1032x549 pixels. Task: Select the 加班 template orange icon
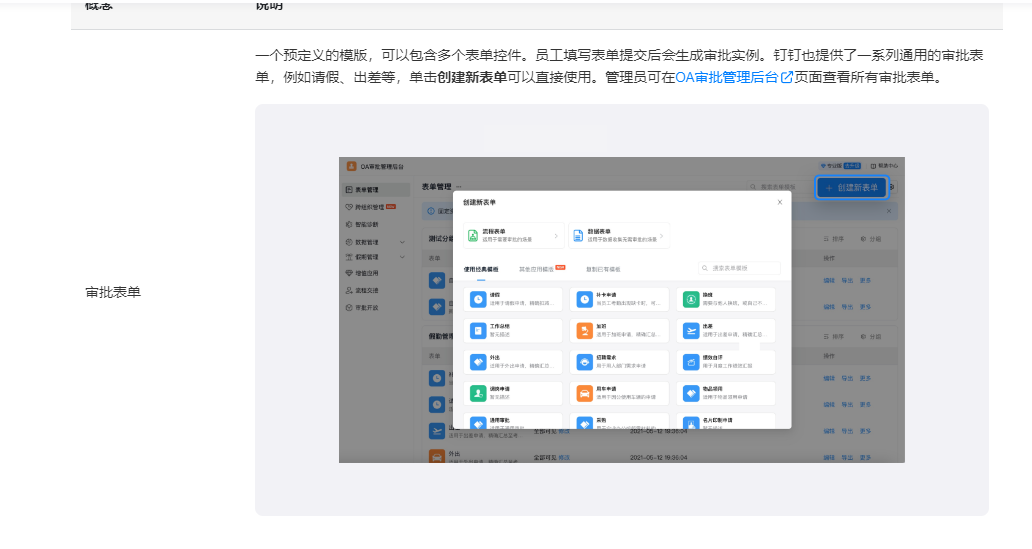click(x=584, y=330)
